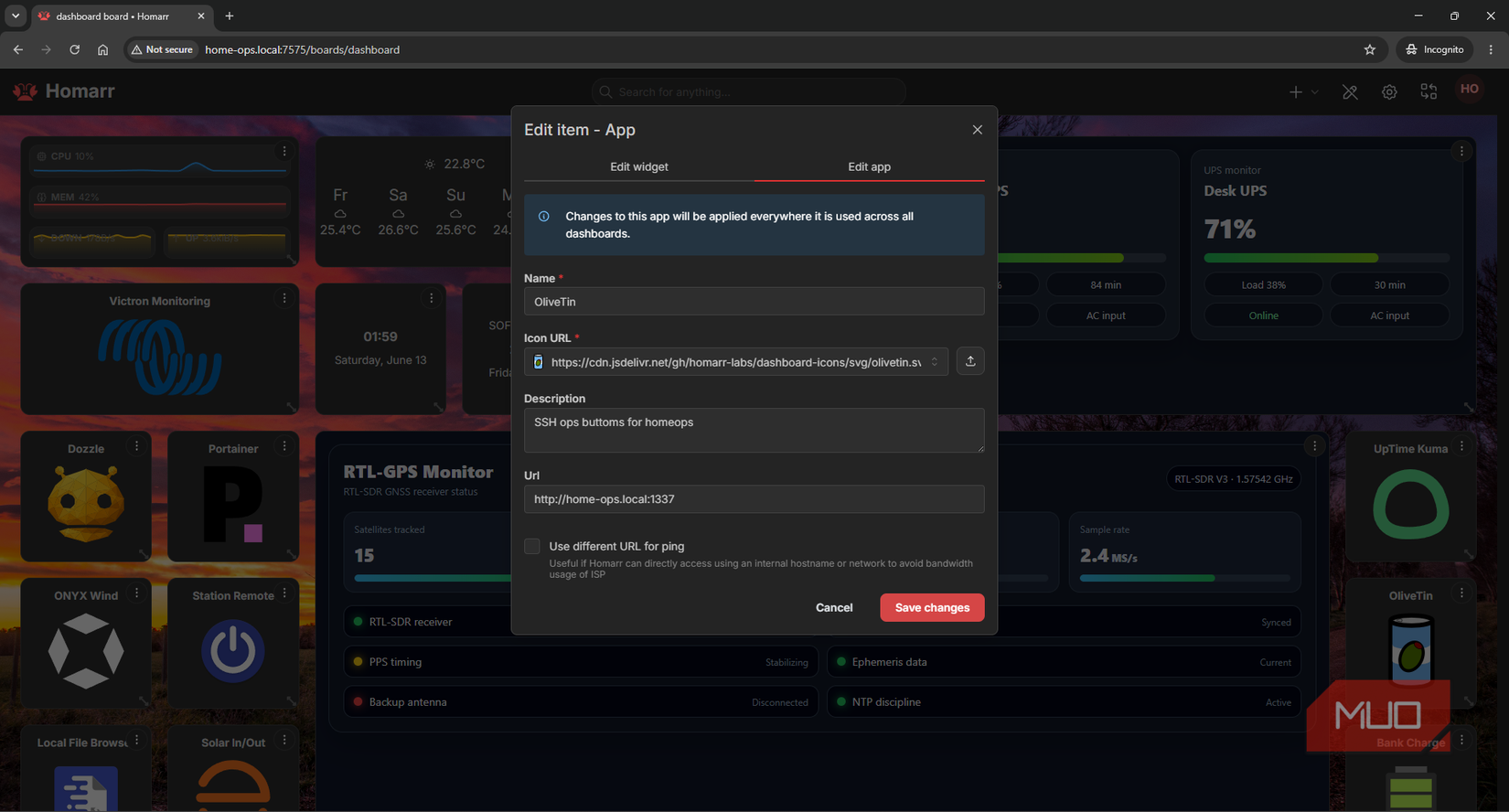Open the Dozzle app icon
The height and width of the screenshot is (812, 1509).
(86, 503)
